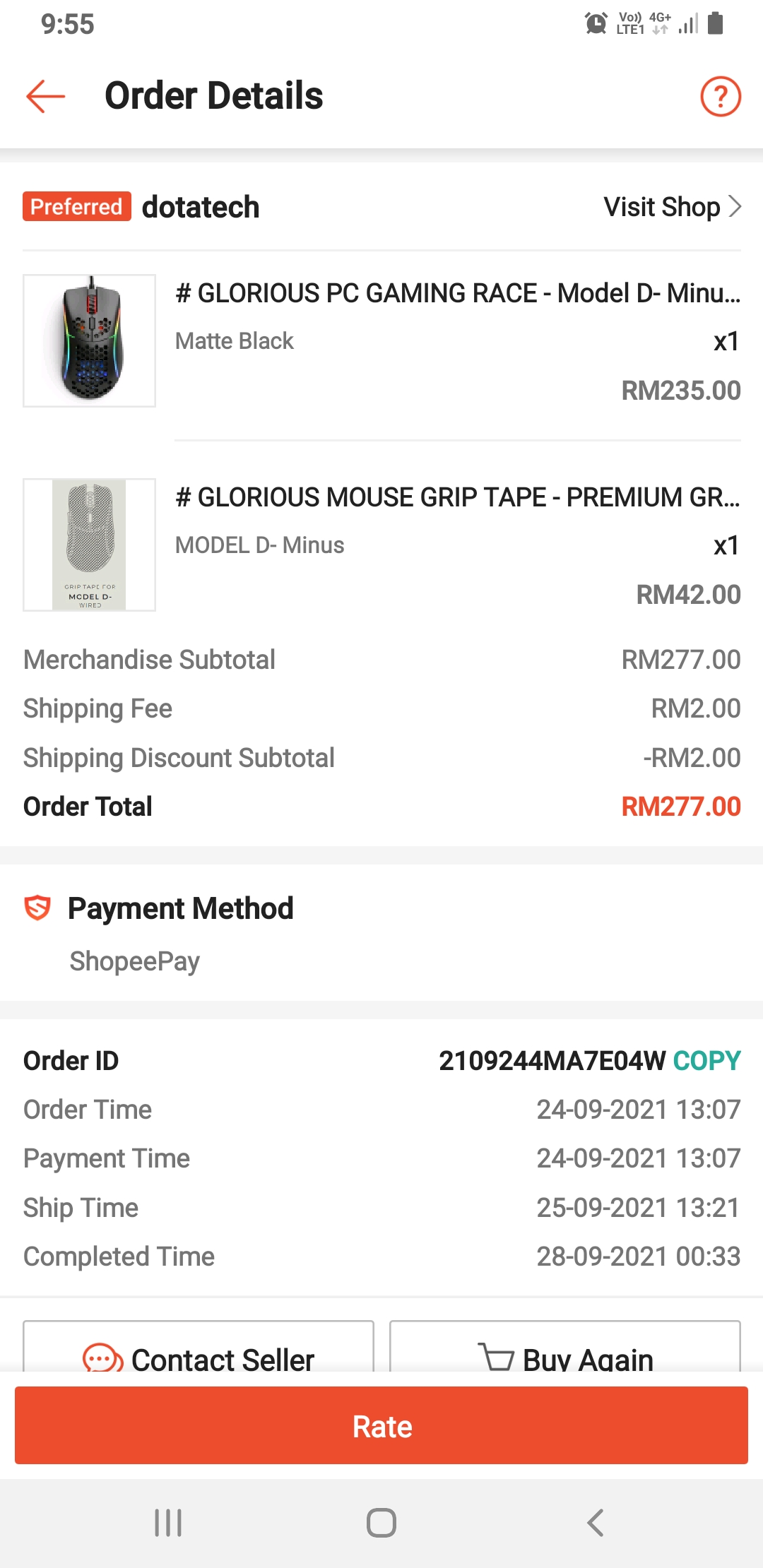Tap the Order Total amount RM277.00
This screenshot has height=1568, width=763.
click(681, 807)
